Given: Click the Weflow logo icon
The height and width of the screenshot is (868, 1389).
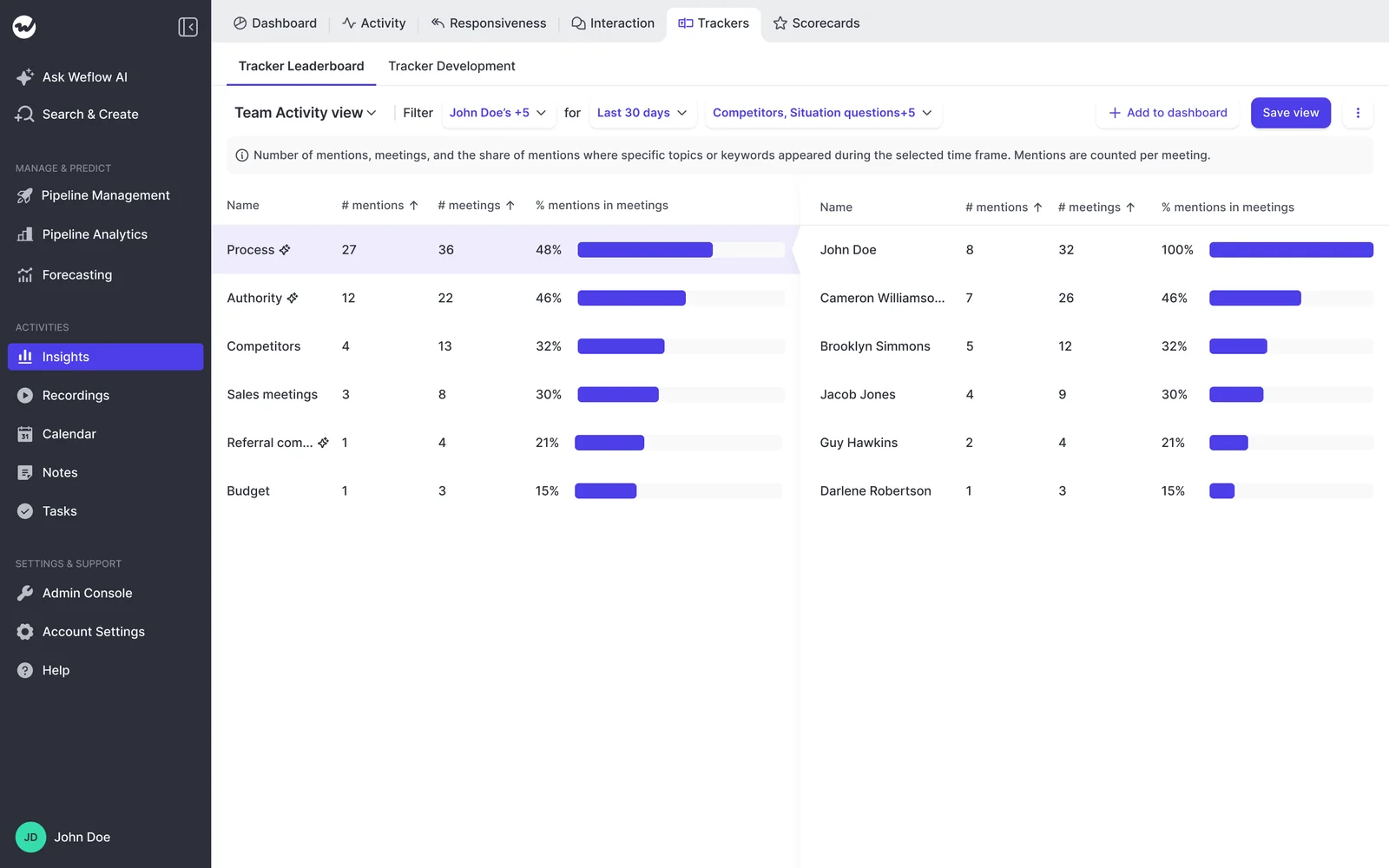Looking at the screenshot, I should [x=24, y=27].
